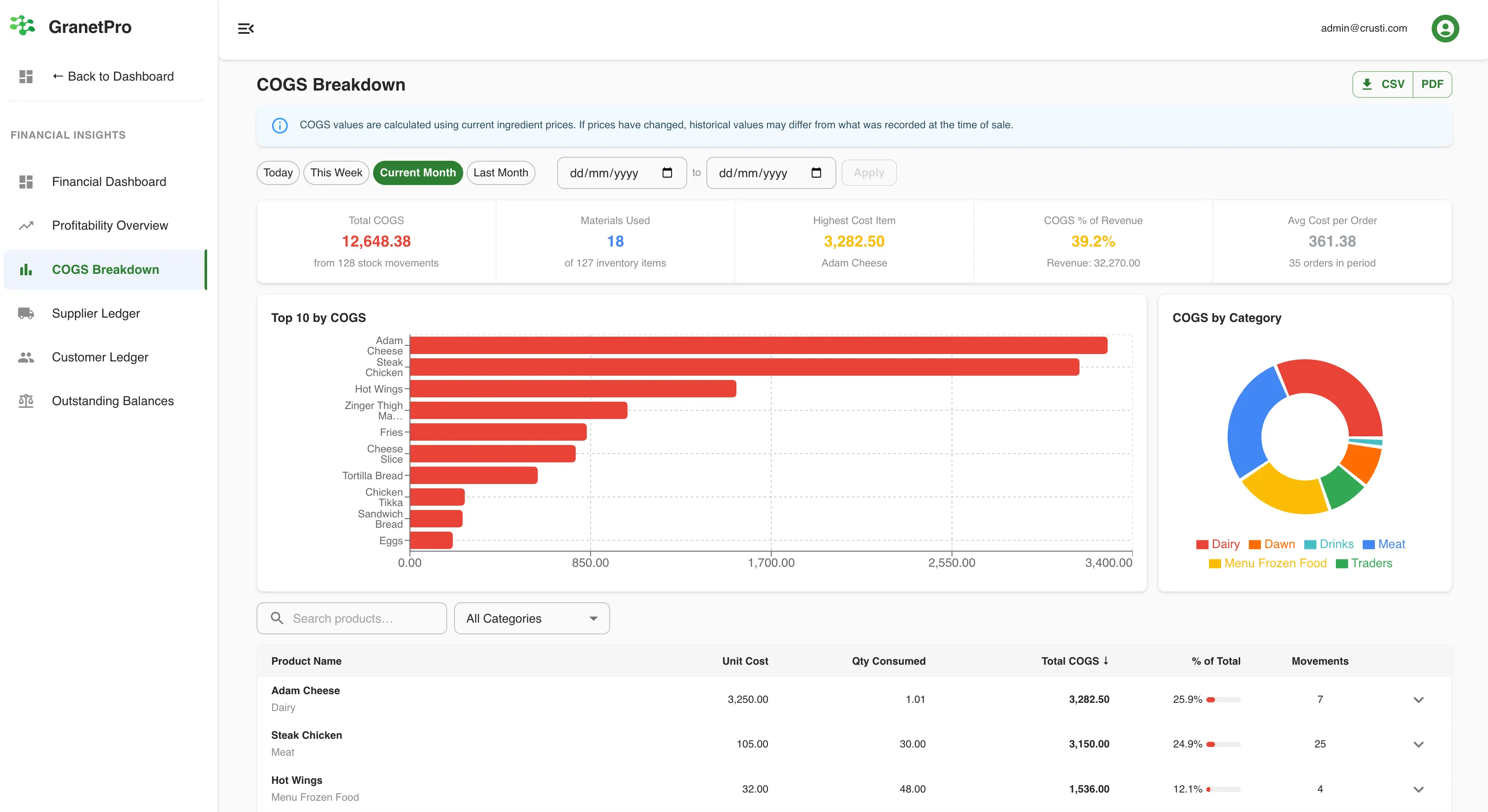Toggle the This Week period filter
The image size is (1488, 812).
[x=336, y=173]
